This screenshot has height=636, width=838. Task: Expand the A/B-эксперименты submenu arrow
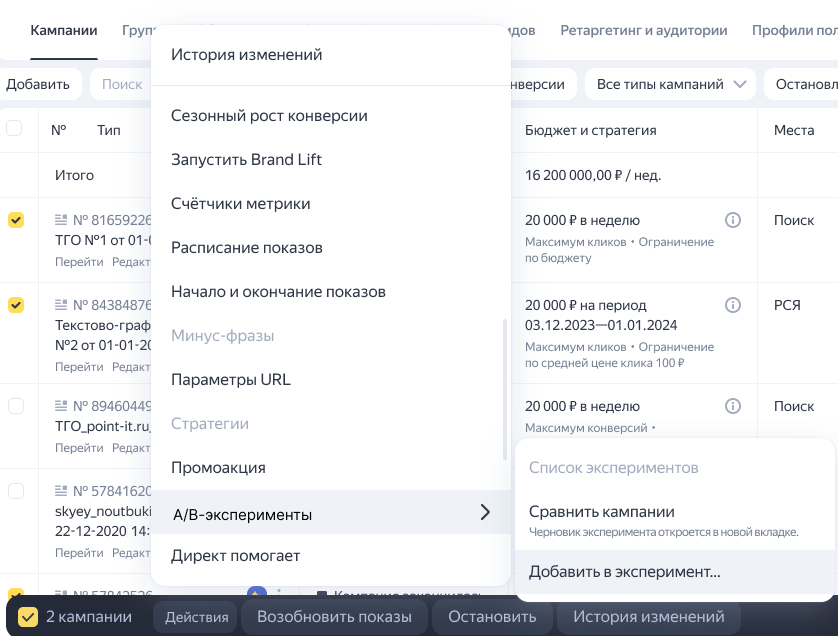click(x=485, y=513)
